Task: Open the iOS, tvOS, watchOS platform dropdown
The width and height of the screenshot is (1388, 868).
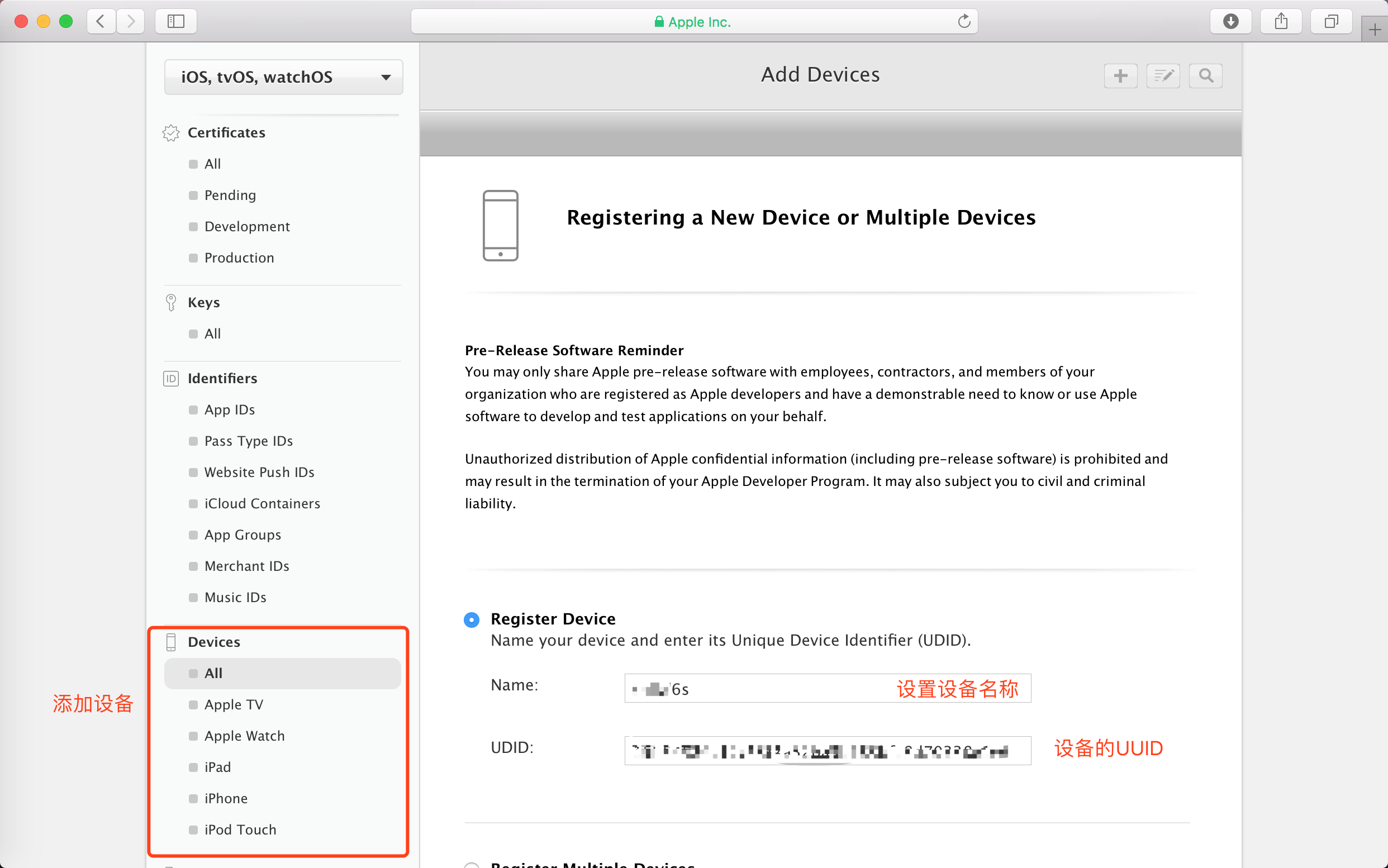Action: click(284, 77)
